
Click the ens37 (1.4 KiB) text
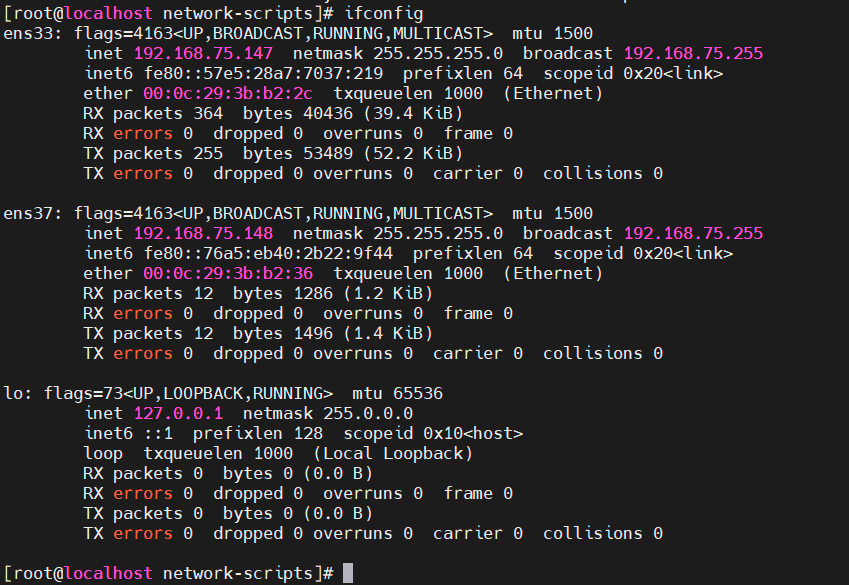(x=388, y=333)
